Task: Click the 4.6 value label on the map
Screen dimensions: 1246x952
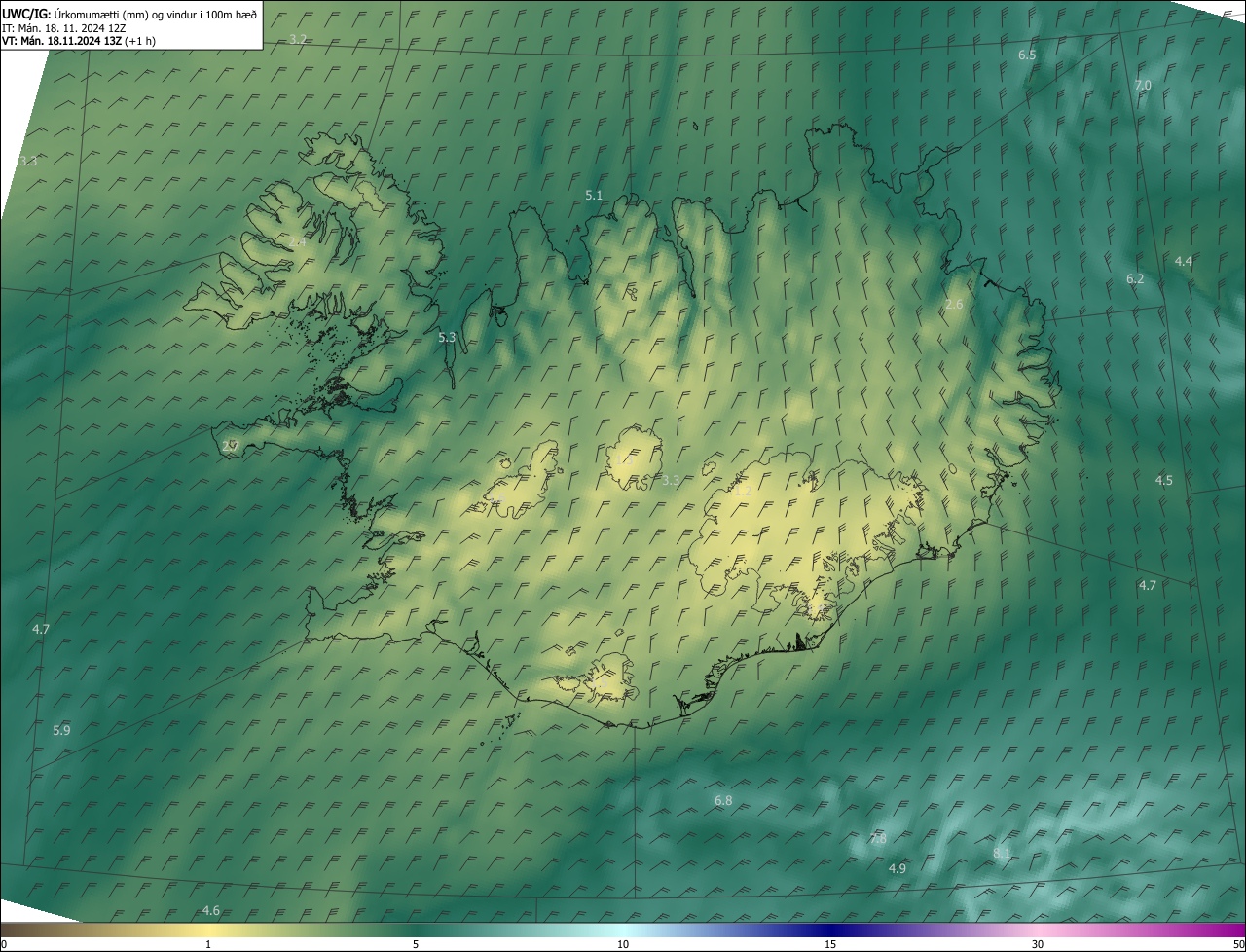Action: pos(211,911)
